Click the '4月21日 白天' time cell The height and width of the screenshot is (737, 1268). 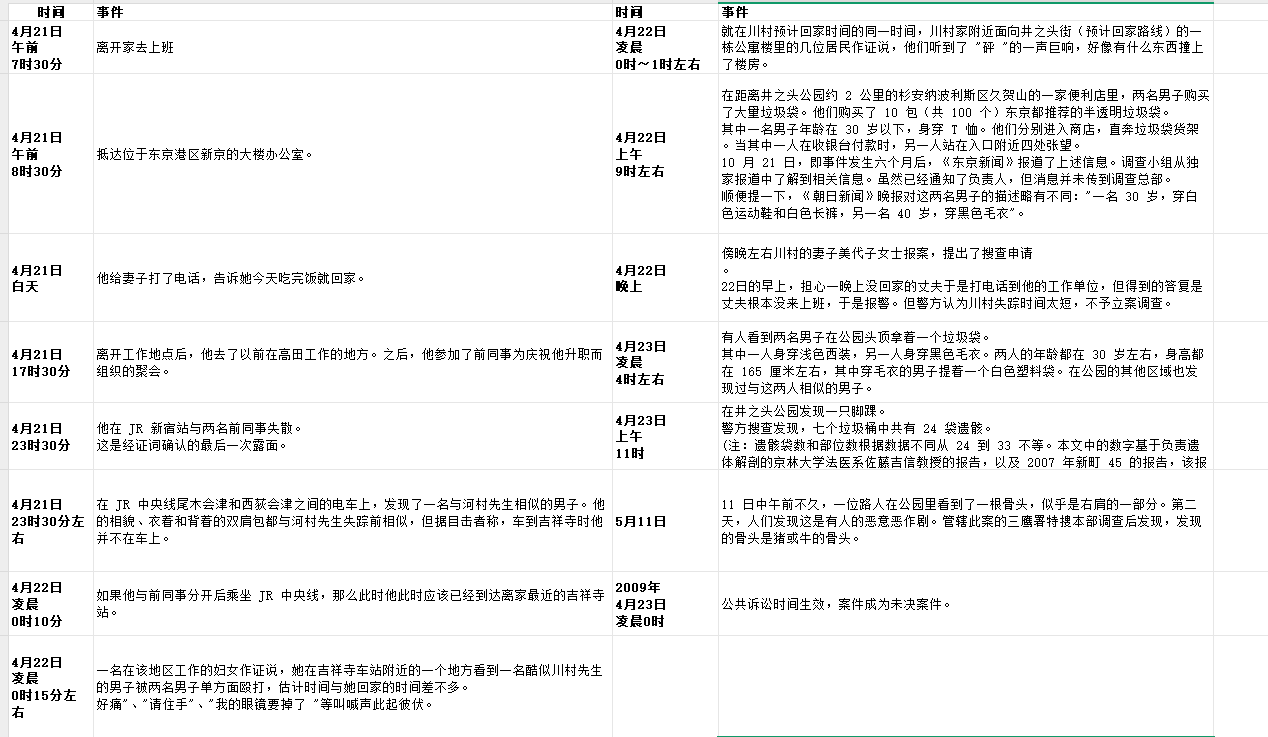tap(50, 278)
